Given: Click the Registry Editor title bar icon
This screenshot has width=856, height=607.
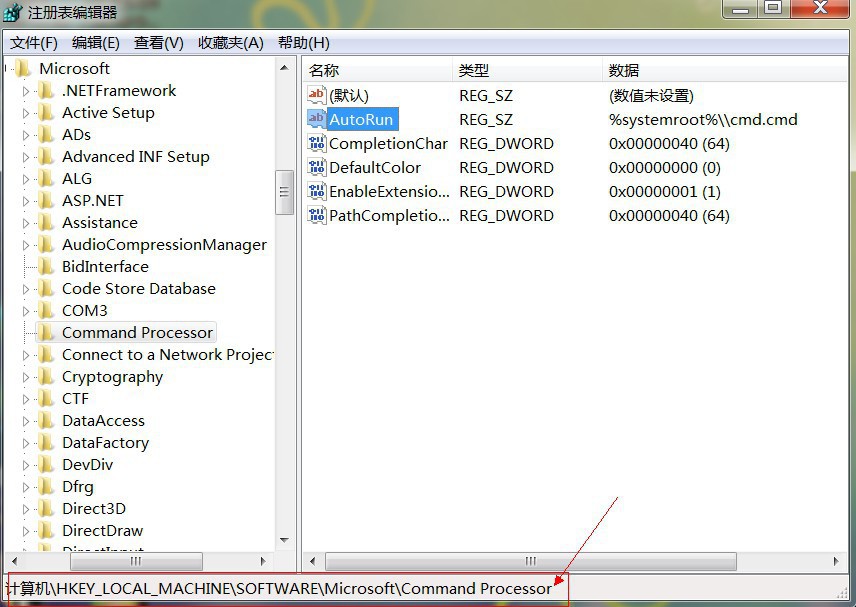Looking at the screenshot, I should [x=14, y=12].
